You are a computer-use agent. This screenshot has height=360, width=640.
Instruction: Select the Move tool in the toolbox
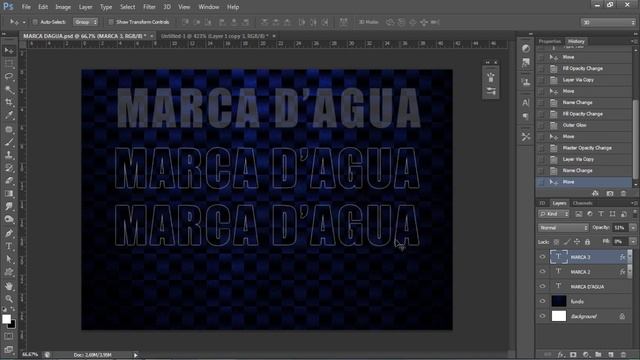(x=9, y=51)
